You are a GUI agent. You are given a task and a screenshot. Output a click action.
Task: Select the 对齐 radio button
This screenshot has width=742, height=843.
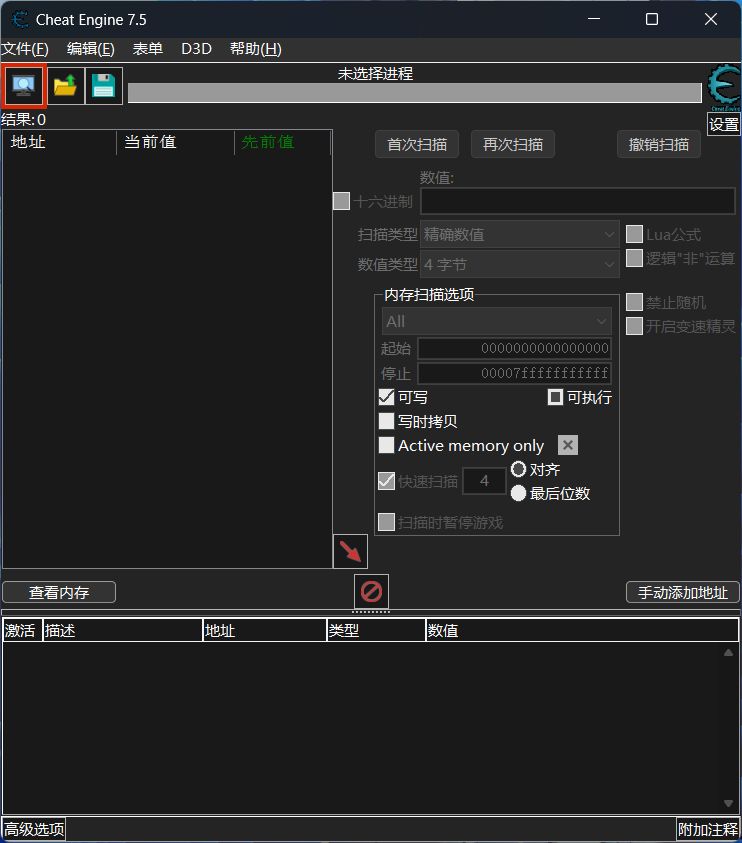tap(518, 469)
